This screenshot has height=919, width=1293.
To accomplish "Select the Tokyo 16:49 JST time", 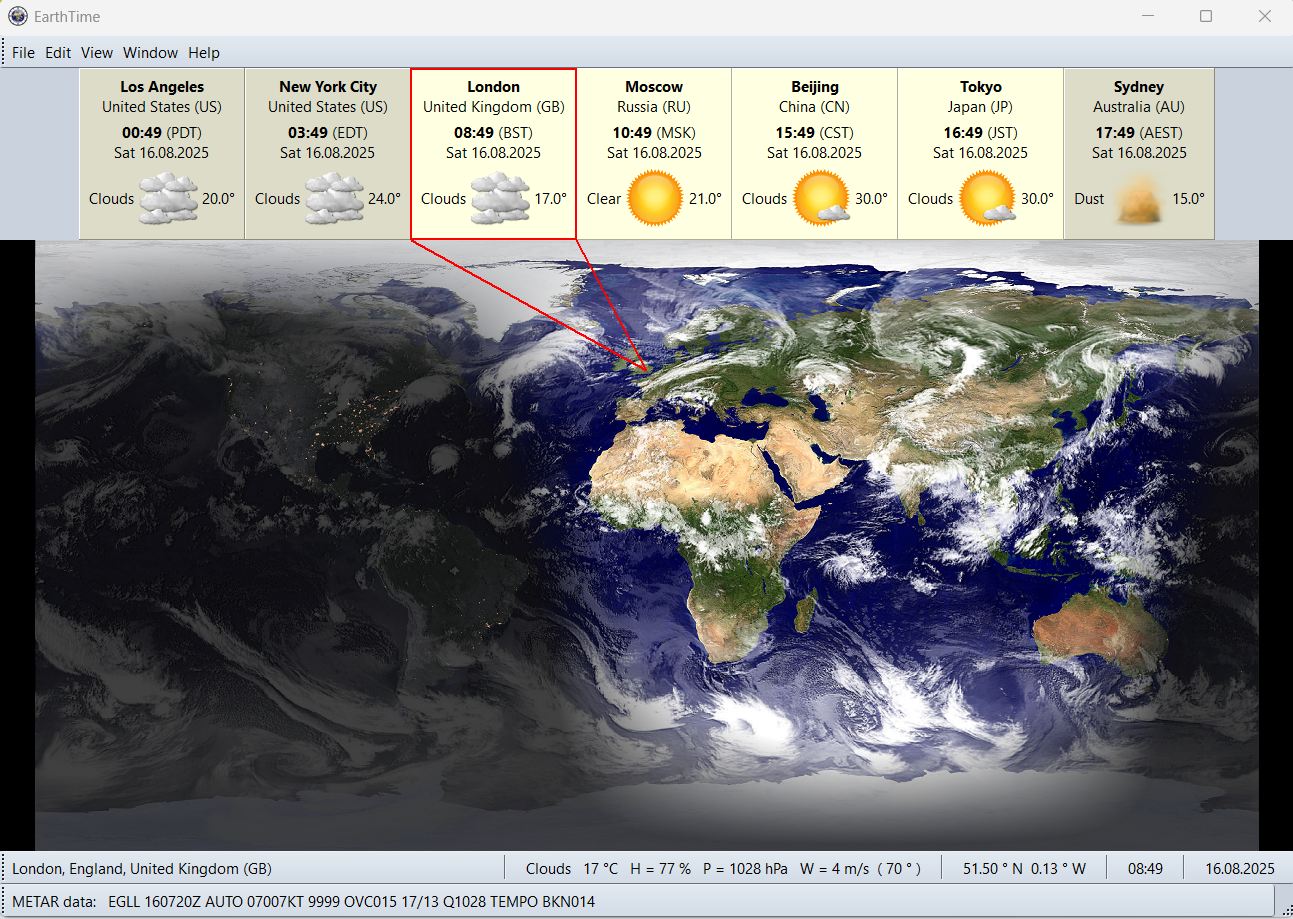I will [x=980, y=132].
